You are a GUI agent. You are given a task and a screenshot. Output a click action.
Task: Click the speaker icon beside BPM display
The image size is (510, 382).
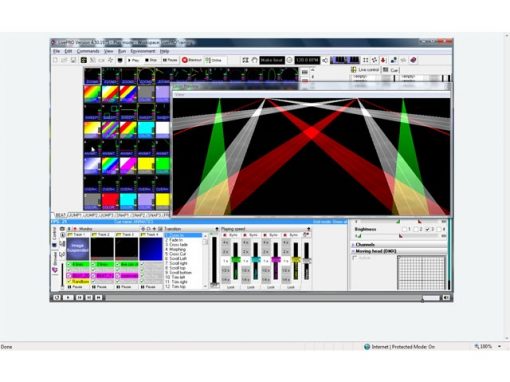tap(325, 60)
